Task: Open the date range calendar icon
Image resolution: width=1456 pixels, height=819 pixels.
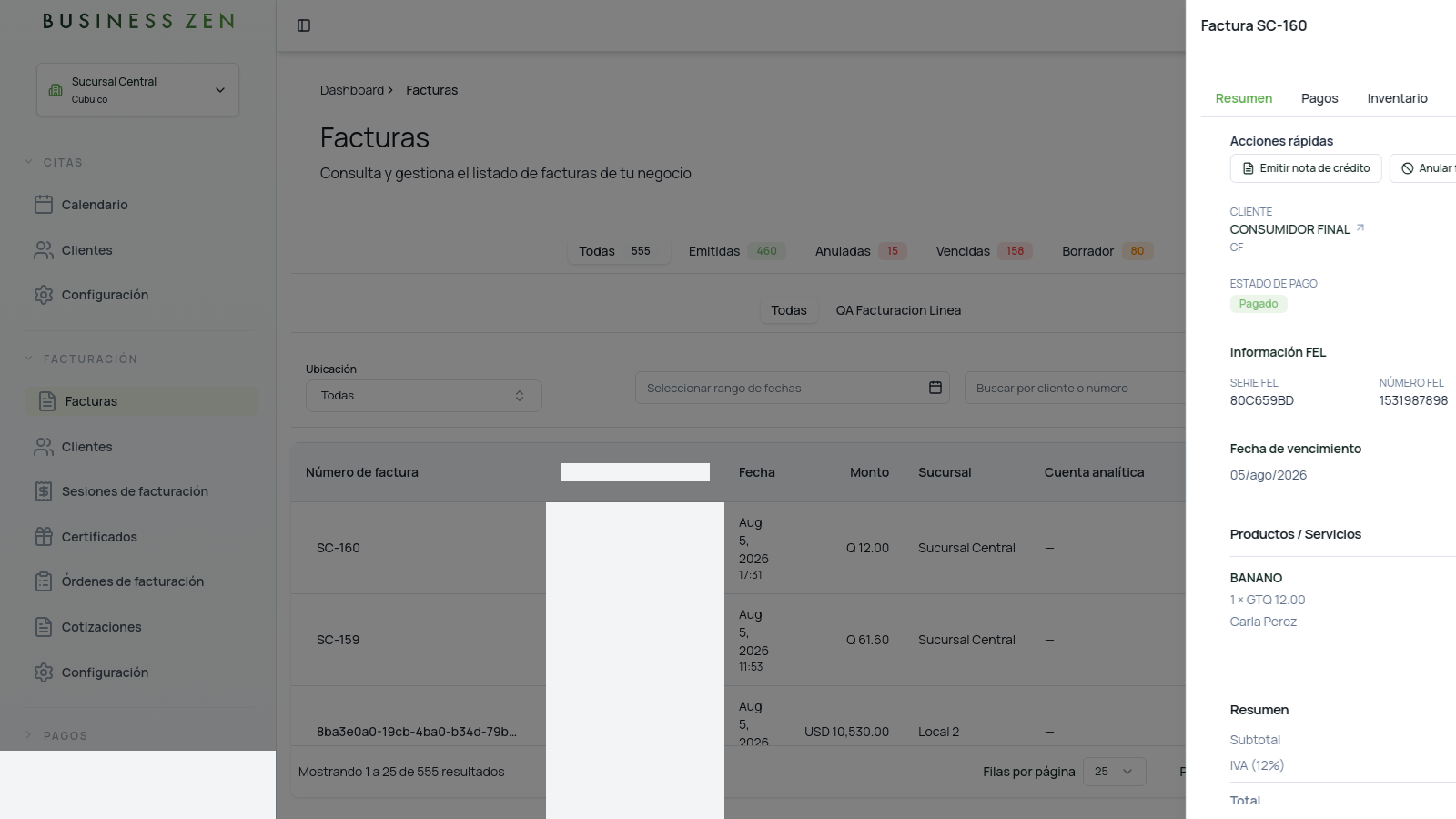Action: pos(935,388)
